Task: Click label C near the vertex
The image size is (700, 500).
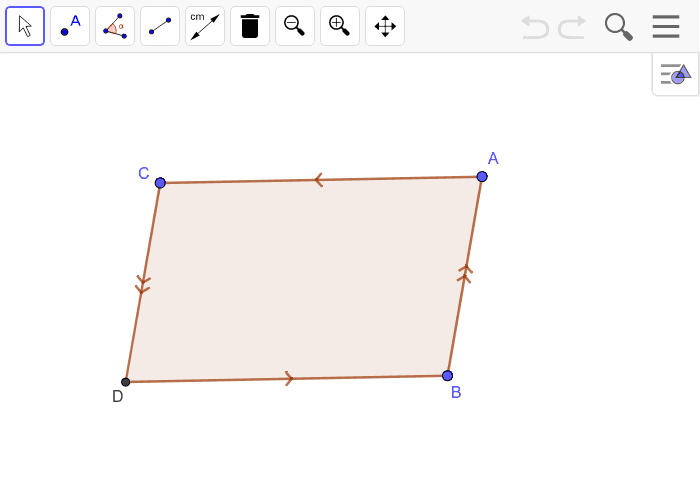Action: pyautogui.click(x=144, y=173)
